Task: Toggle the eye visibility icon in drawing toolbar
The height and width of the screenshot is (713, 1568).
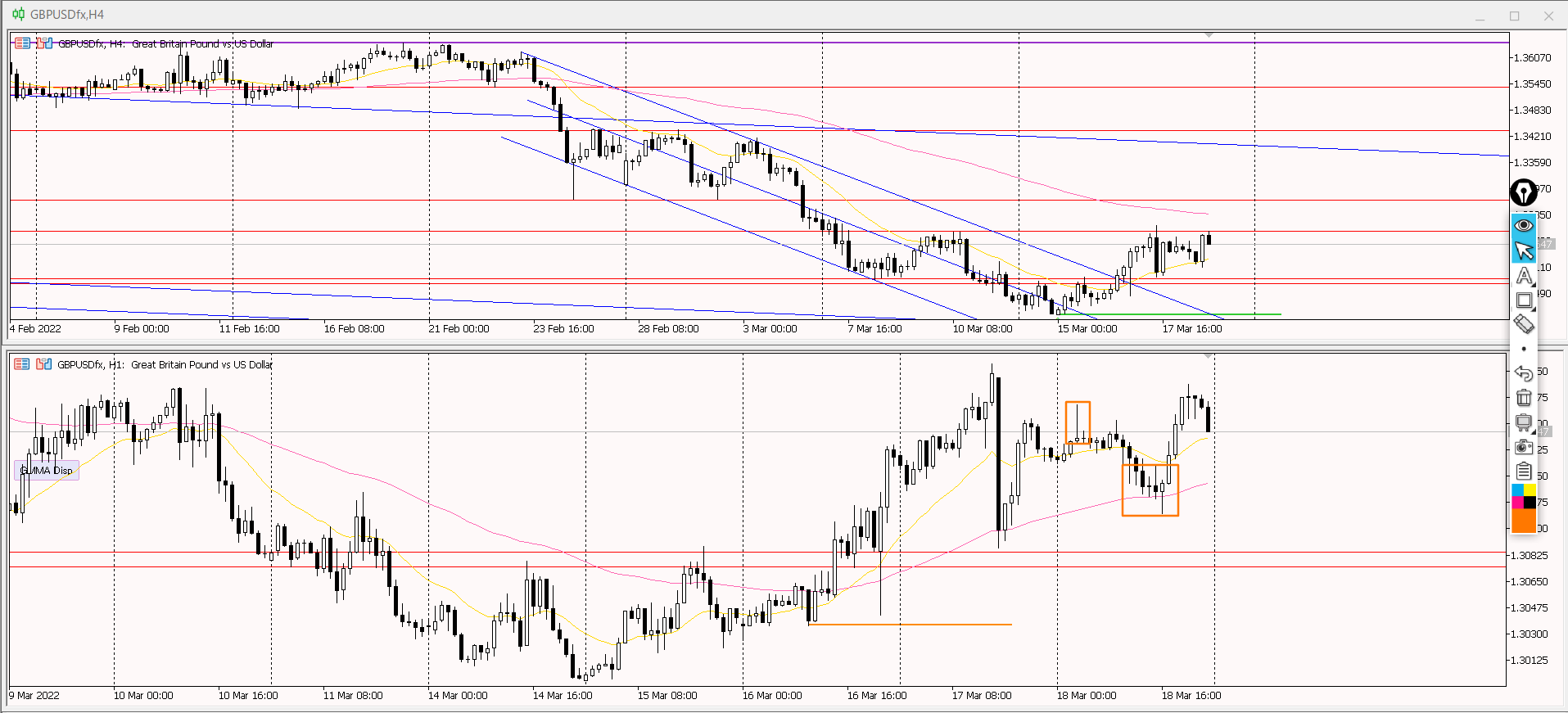Action: [1523, 225]
